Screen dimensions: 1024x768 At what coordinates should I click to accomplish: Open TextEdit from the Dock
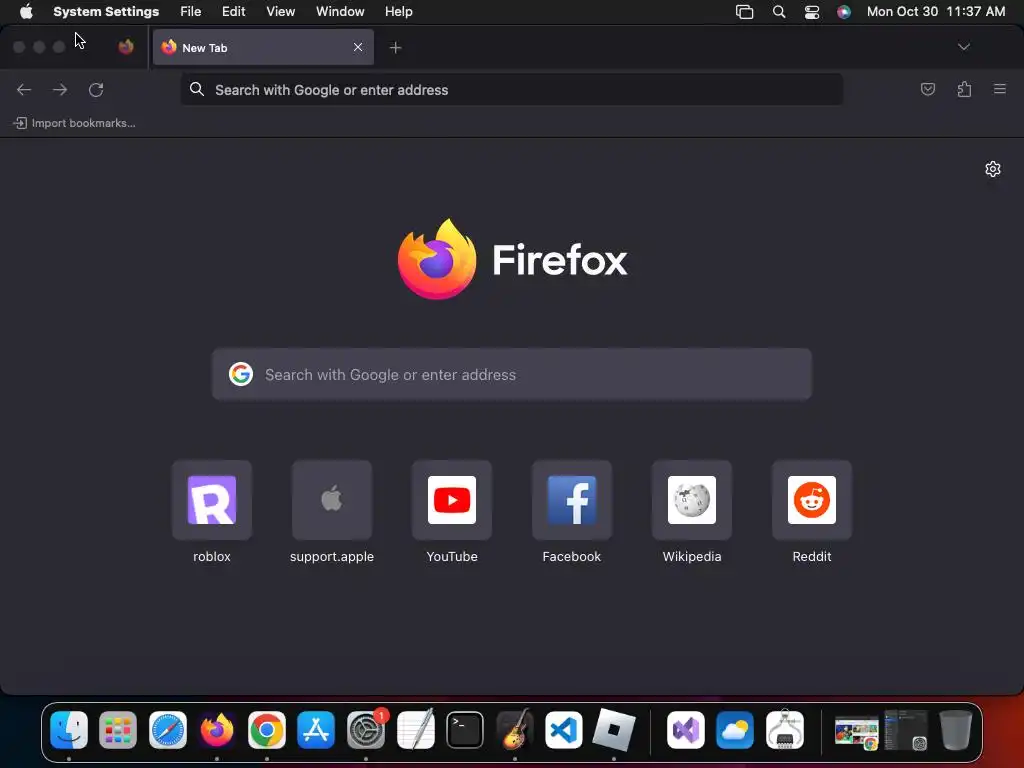[x=415, y=729]
